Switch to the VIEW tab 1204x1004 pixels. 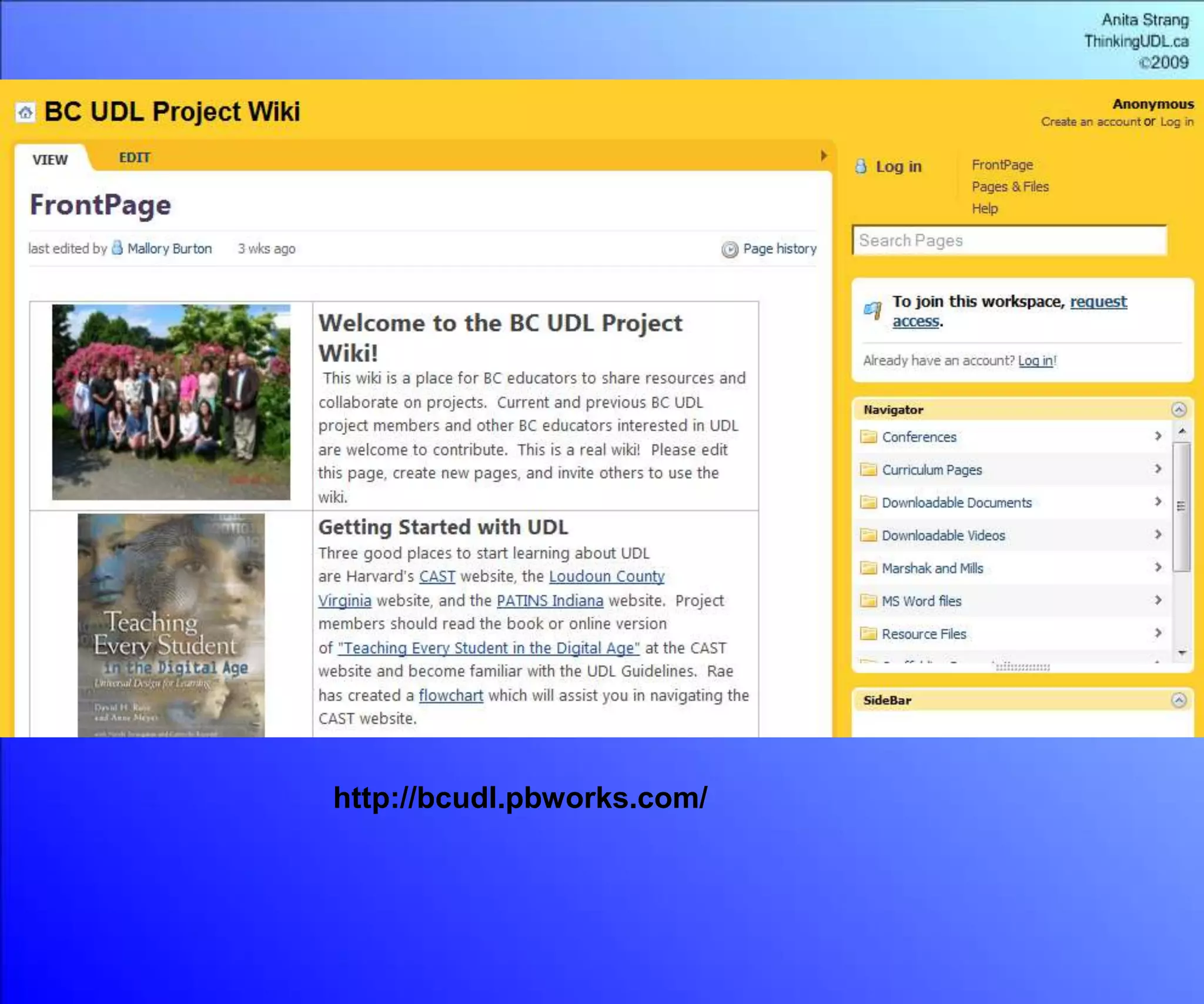(x=50, y=159)
